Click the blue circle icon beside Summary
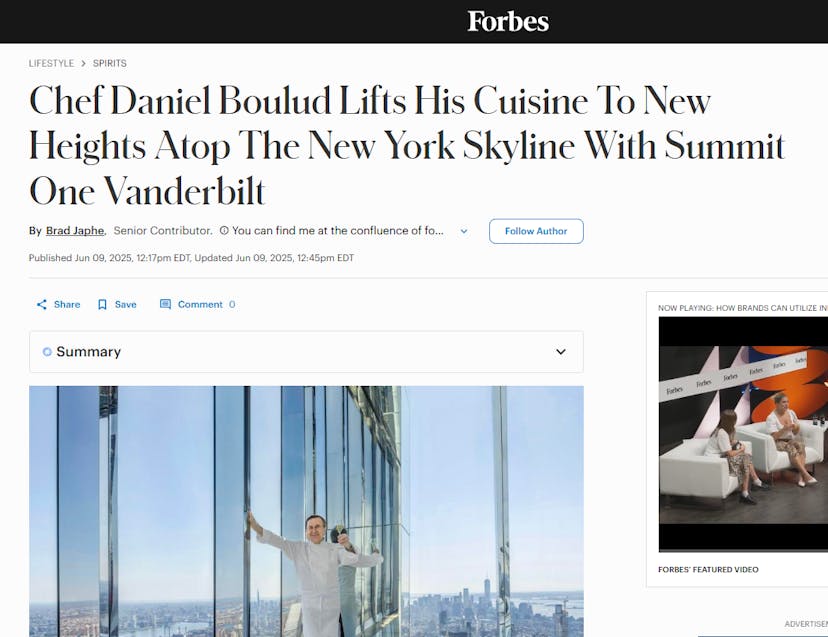 pos(47,352)
